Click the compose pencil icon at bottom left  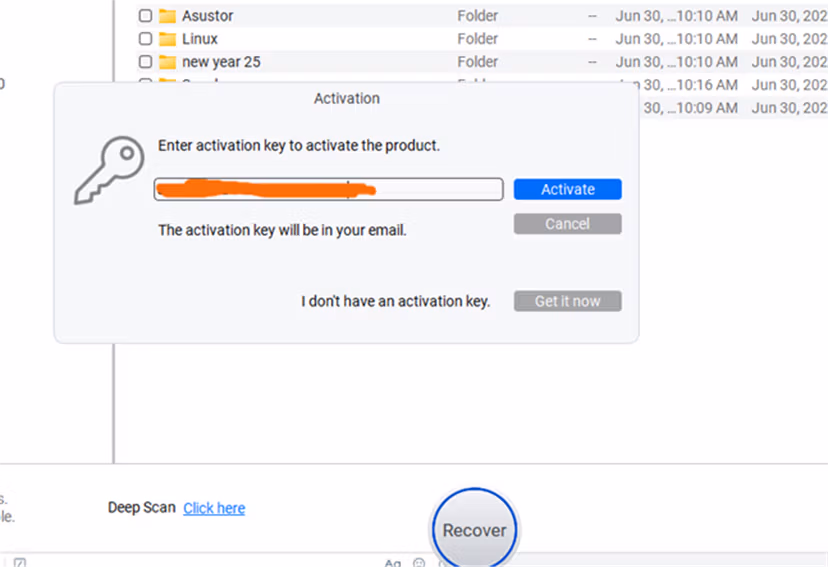[x=20, y=563]
